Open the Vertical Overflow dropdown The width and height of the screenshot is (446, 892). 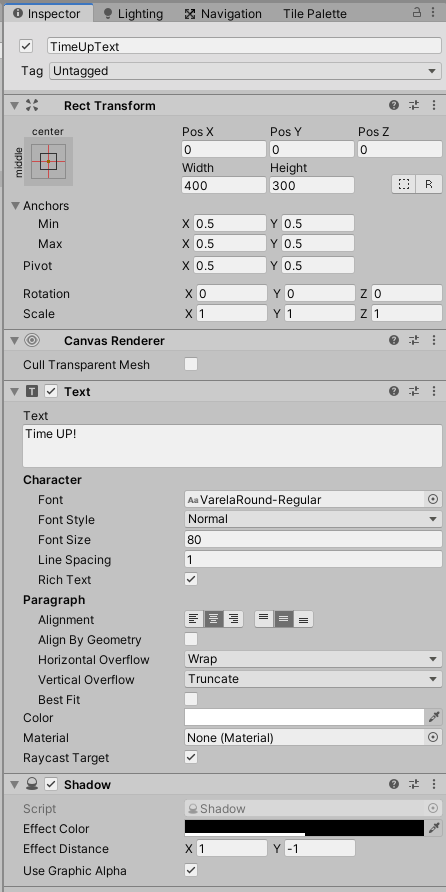313,679
